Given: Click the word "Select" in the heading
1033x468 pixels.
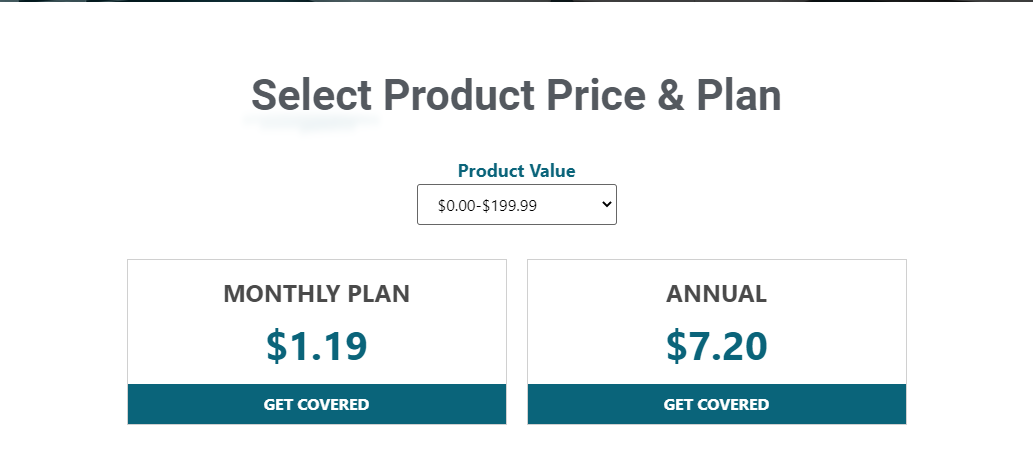Looking at the screenshot, I should [311, 96].
